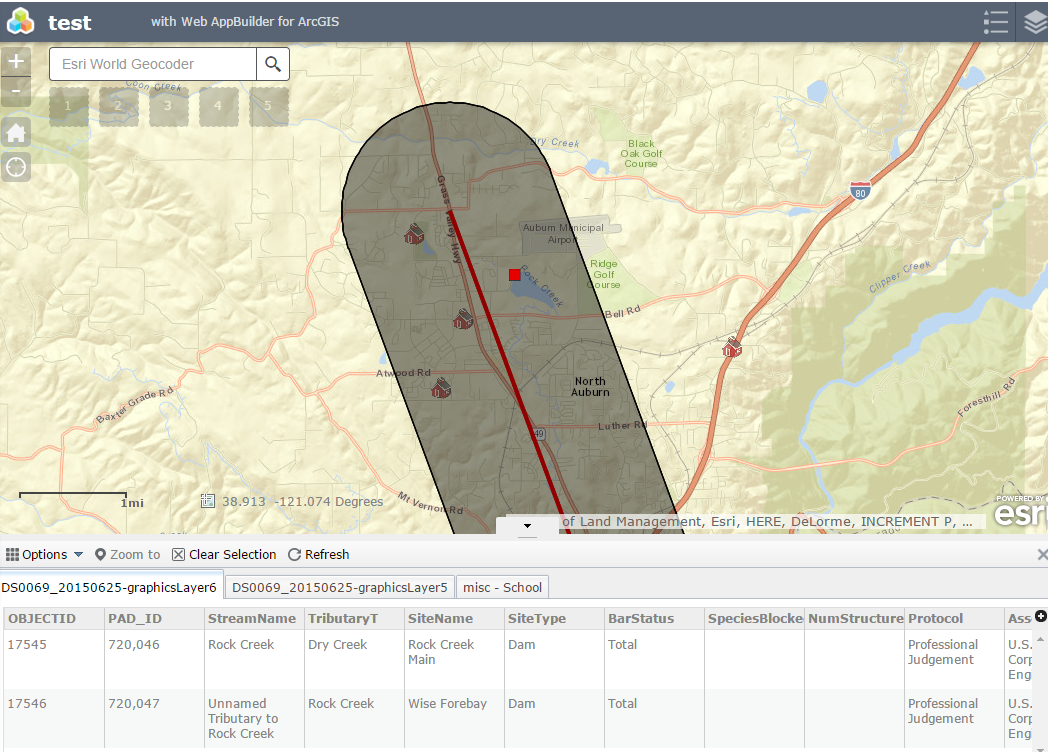Screen dimensions: 1048x752
Task: Open the Legend widget icon
Action: click(x=996, y=22)
